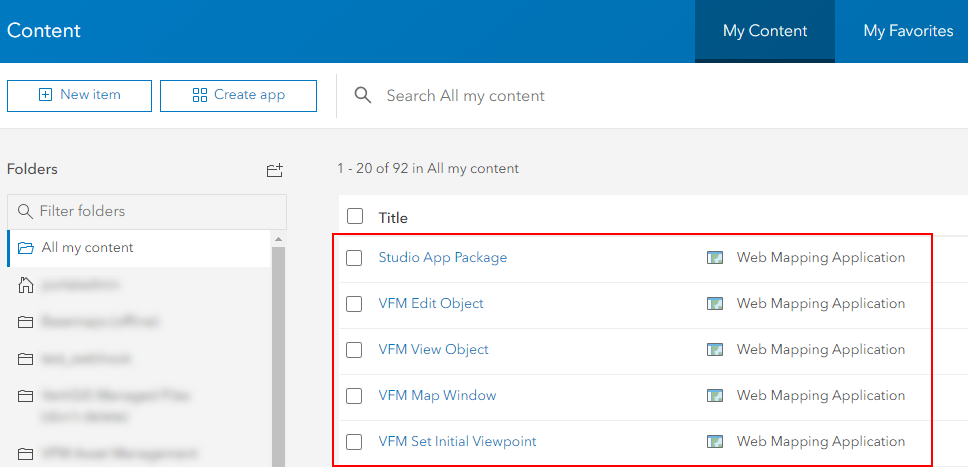968x467 pixels.
Task: Check the select-all checkbox next to Title
Action: click(355, 217)
